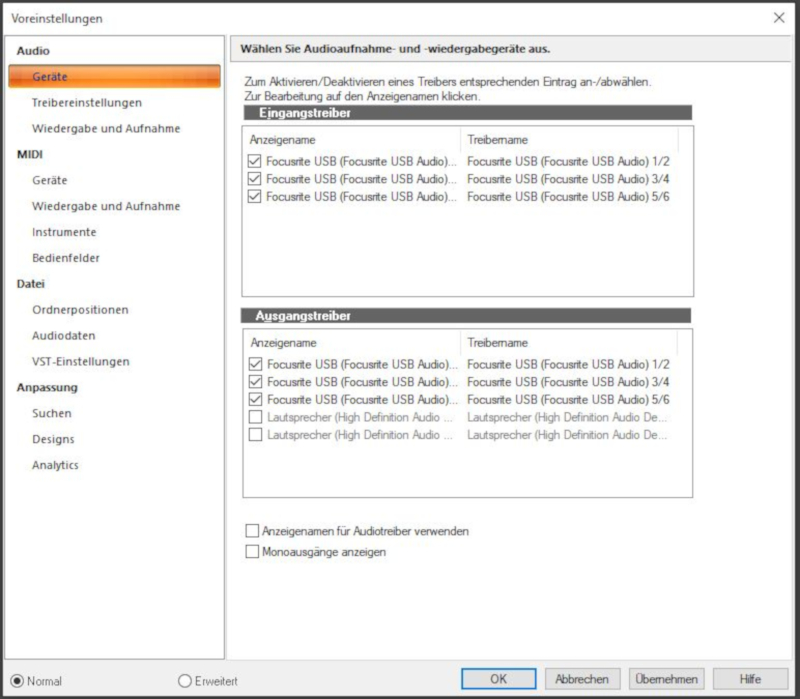Open Audio Wiedergabe und Aufnahme page
This screenshot has height=699, width=800.
click(x=106, y=129)
